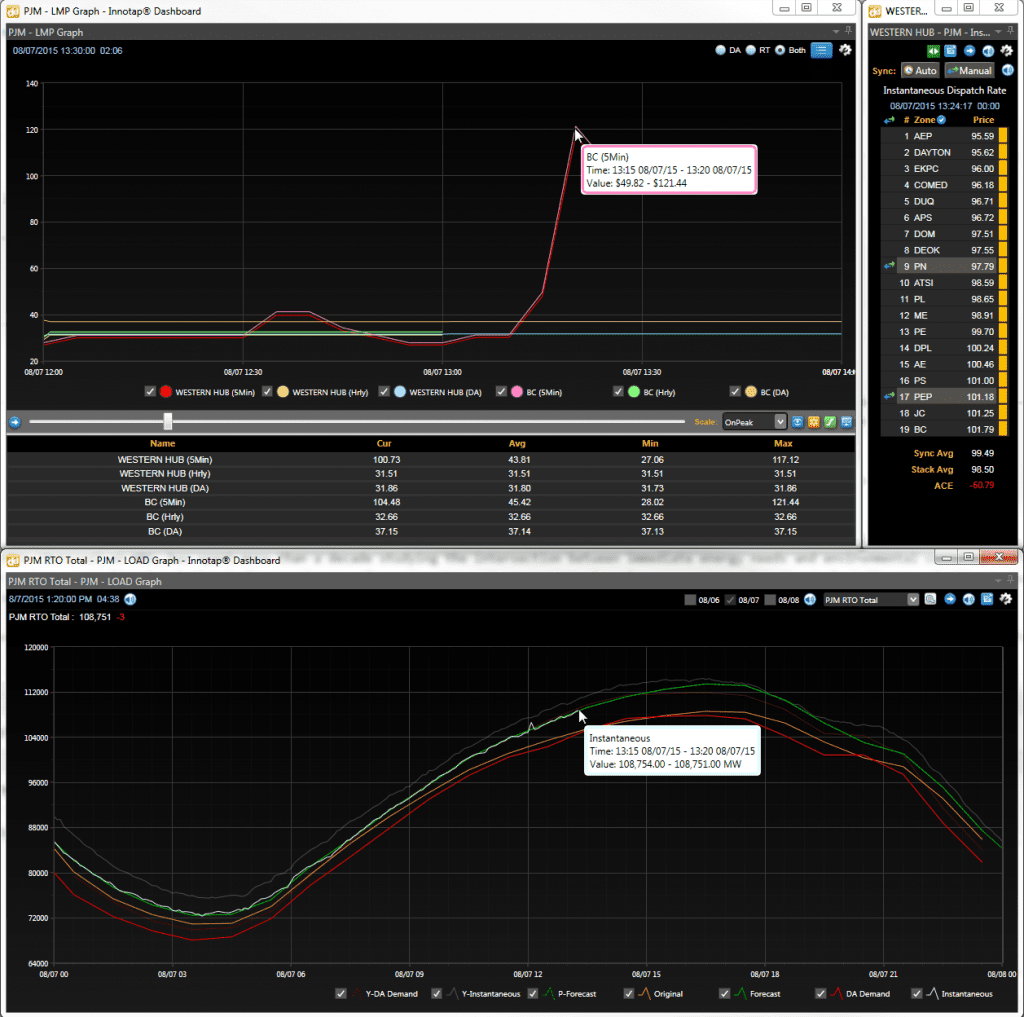The height and width of the screenshot is (1017, 1024).
Task: Click the Manual sync button
Action: (x=969, y=71)
